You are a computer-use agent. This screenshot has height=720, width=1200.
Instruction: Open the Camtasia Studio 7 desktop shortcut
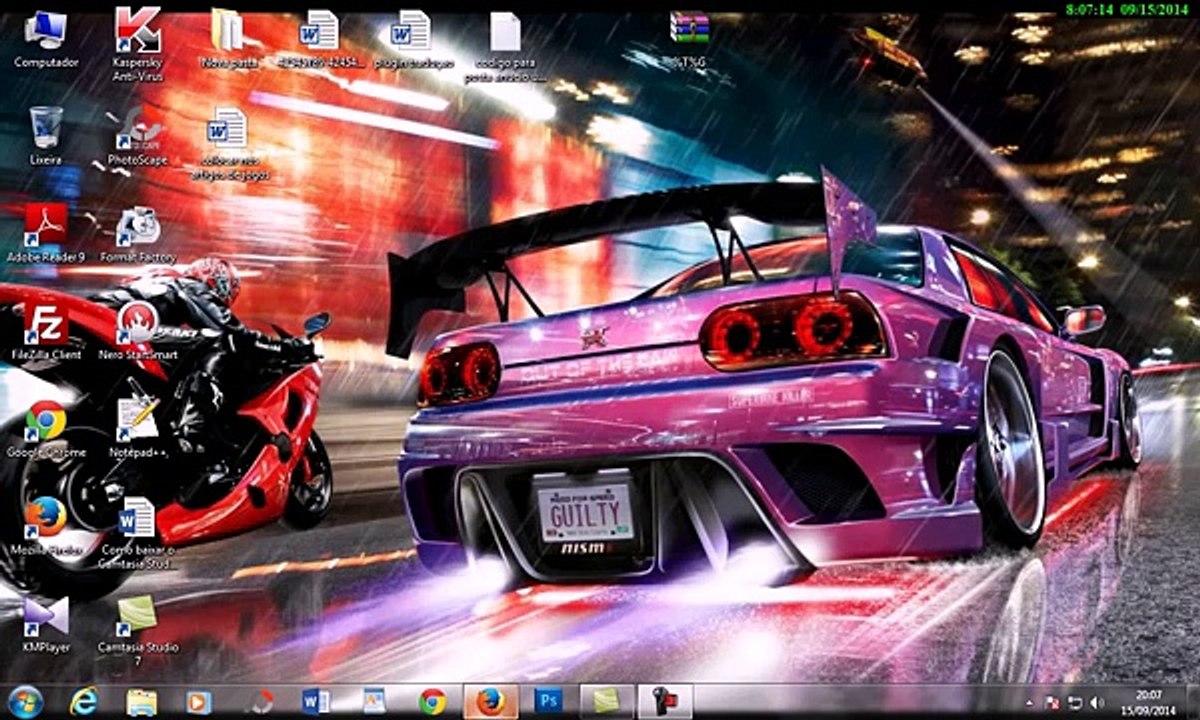[138, 630]
